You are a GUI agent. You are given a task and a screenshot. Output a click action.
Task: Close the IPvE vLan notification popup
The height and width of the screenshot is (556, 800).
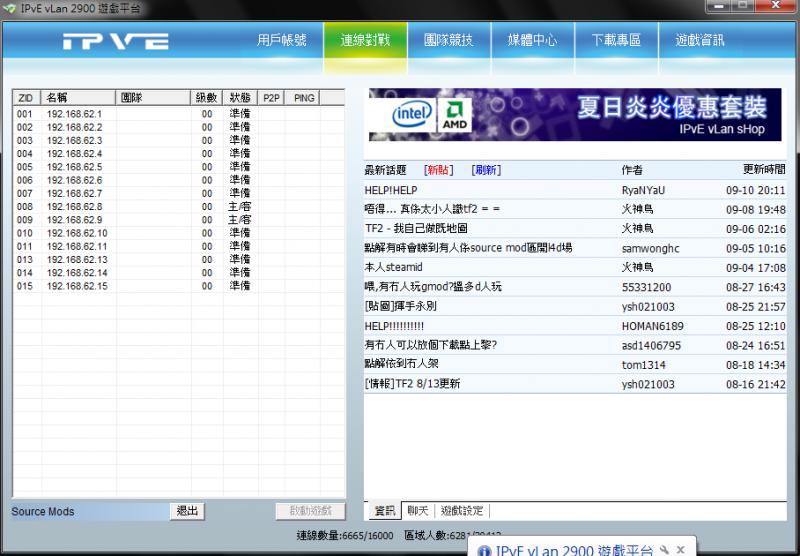pyautogui.click(x=680, y=549)
